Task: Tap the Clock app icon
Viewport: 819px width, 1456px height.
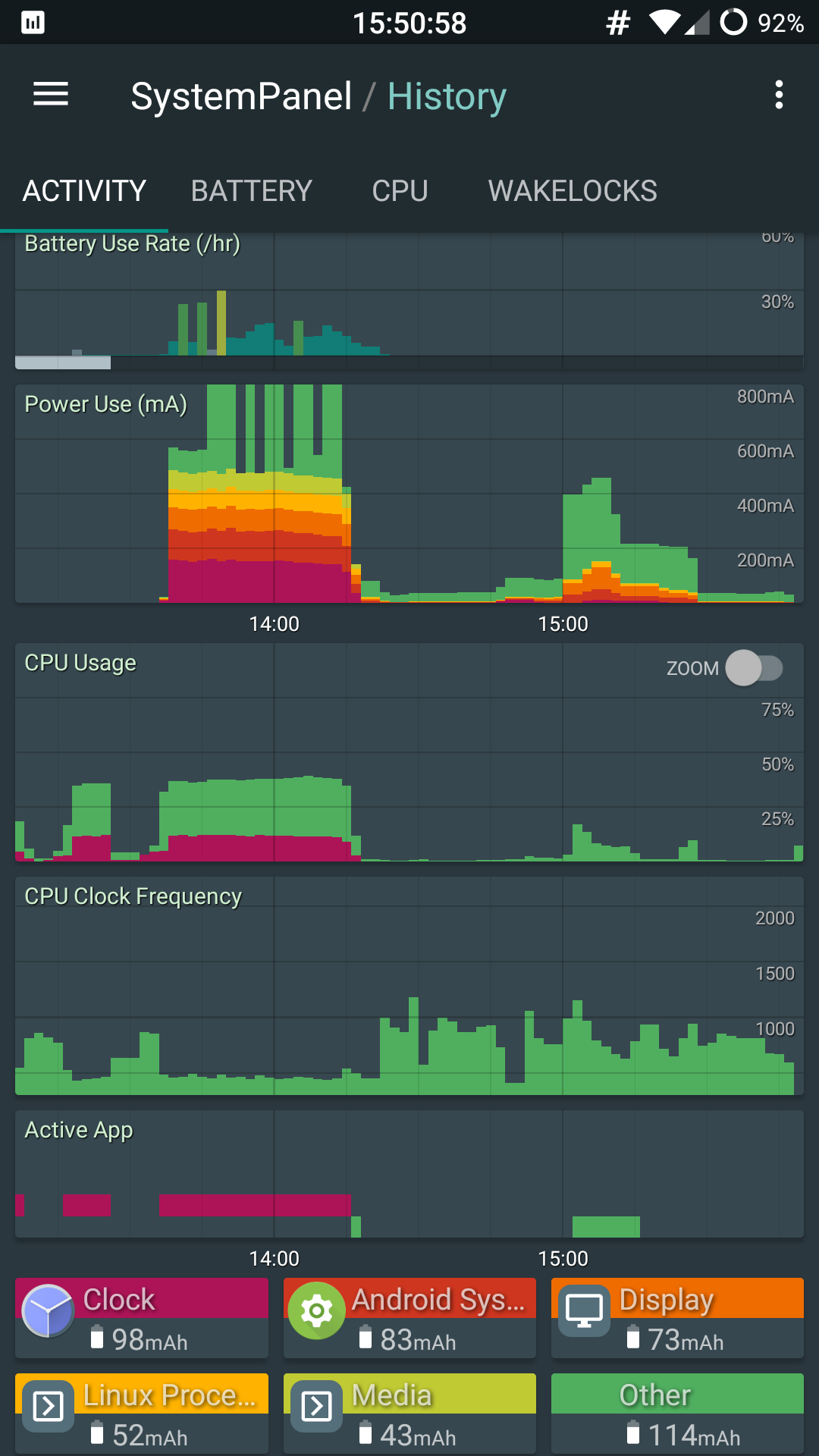Action: [x=48, y=1311]
